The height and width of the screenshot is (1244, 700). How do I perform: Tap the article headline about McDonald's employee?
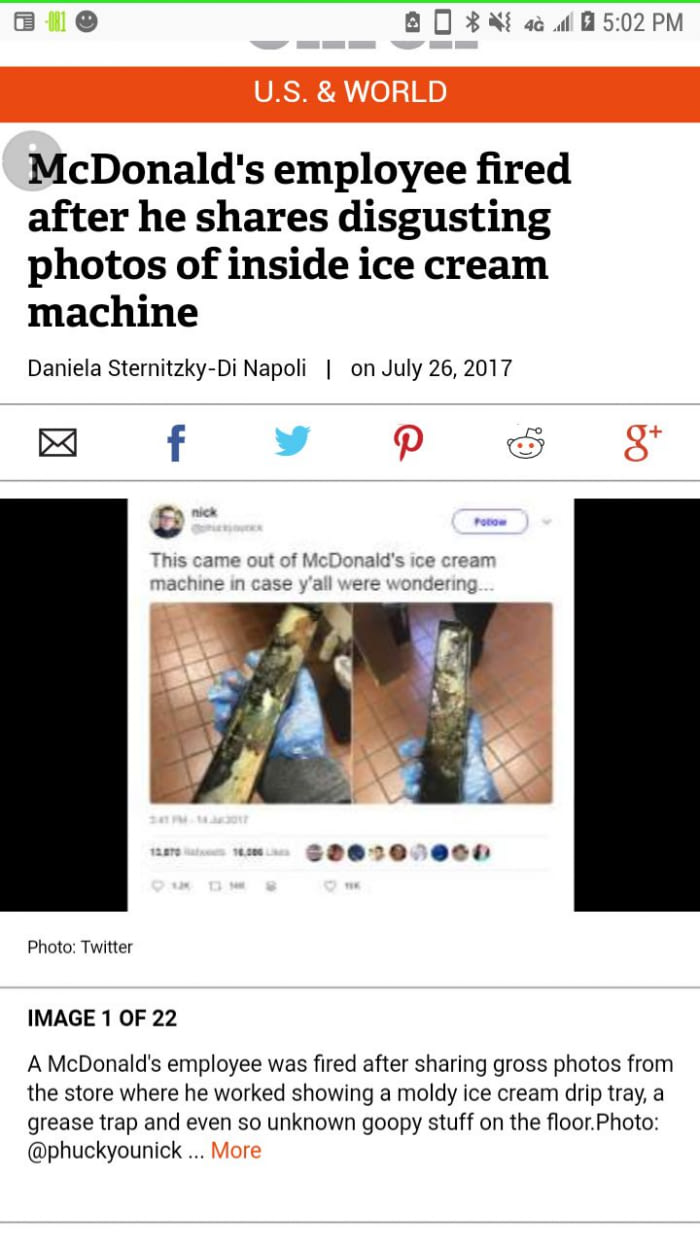[x=299, y=240]
